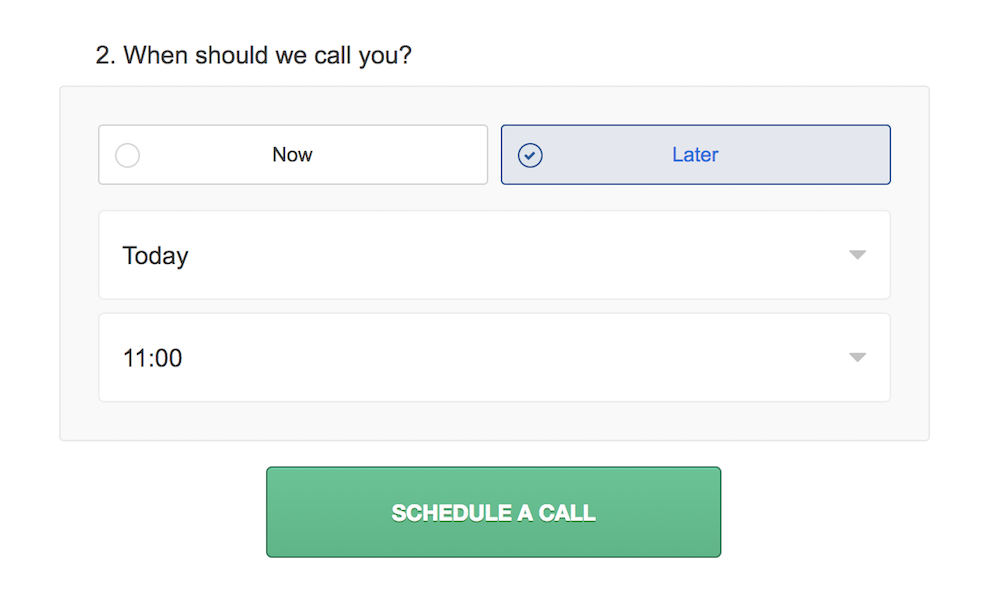The width and height of the screenshot is (1000, 589).
Task: Click the "Now" text label
Action: pyautogui.click(x=293, y=155)
